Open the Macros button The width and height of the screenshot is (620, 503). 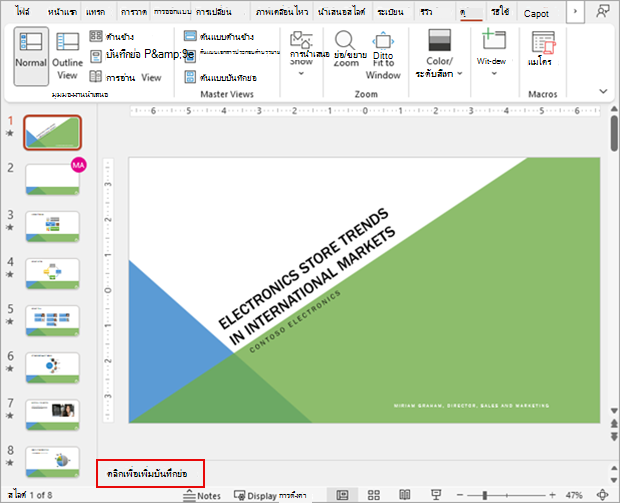pos(542,48)
